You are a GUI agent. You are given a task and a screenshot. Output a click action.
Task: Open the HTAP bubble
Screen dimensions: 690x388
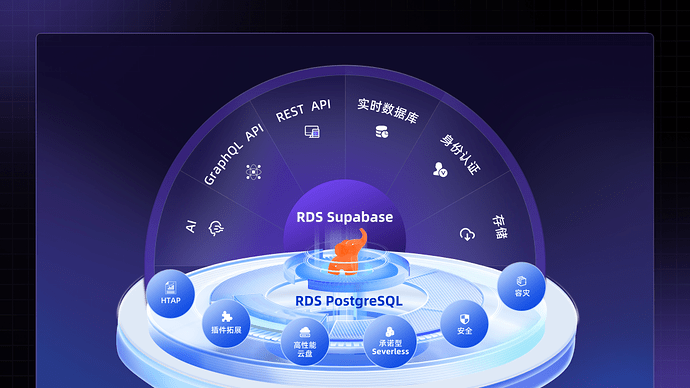pyautogui.click(x=170, y=293)
